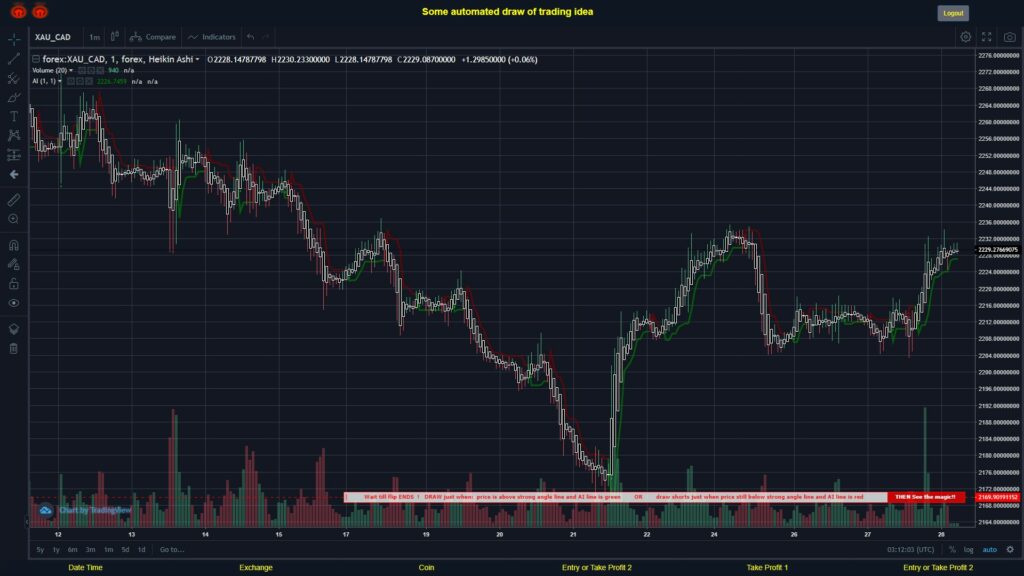Viewport: 1024px width, 576px height.
Task: Open chart settings gear in top toolbar
Action: tap(965, 37)
